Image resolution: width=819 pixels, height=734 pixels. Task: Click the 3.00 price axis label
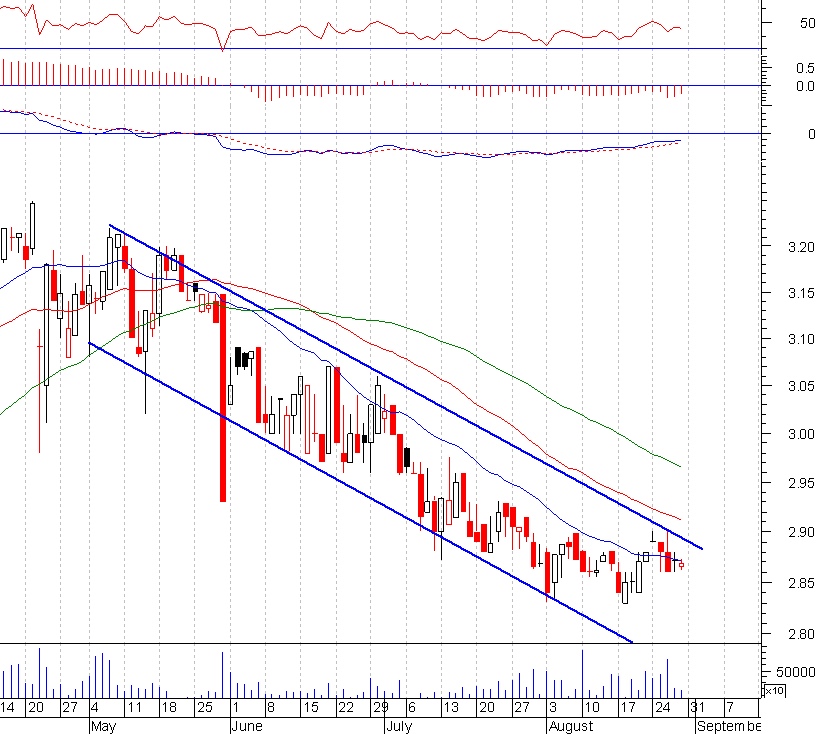(801, 434)
